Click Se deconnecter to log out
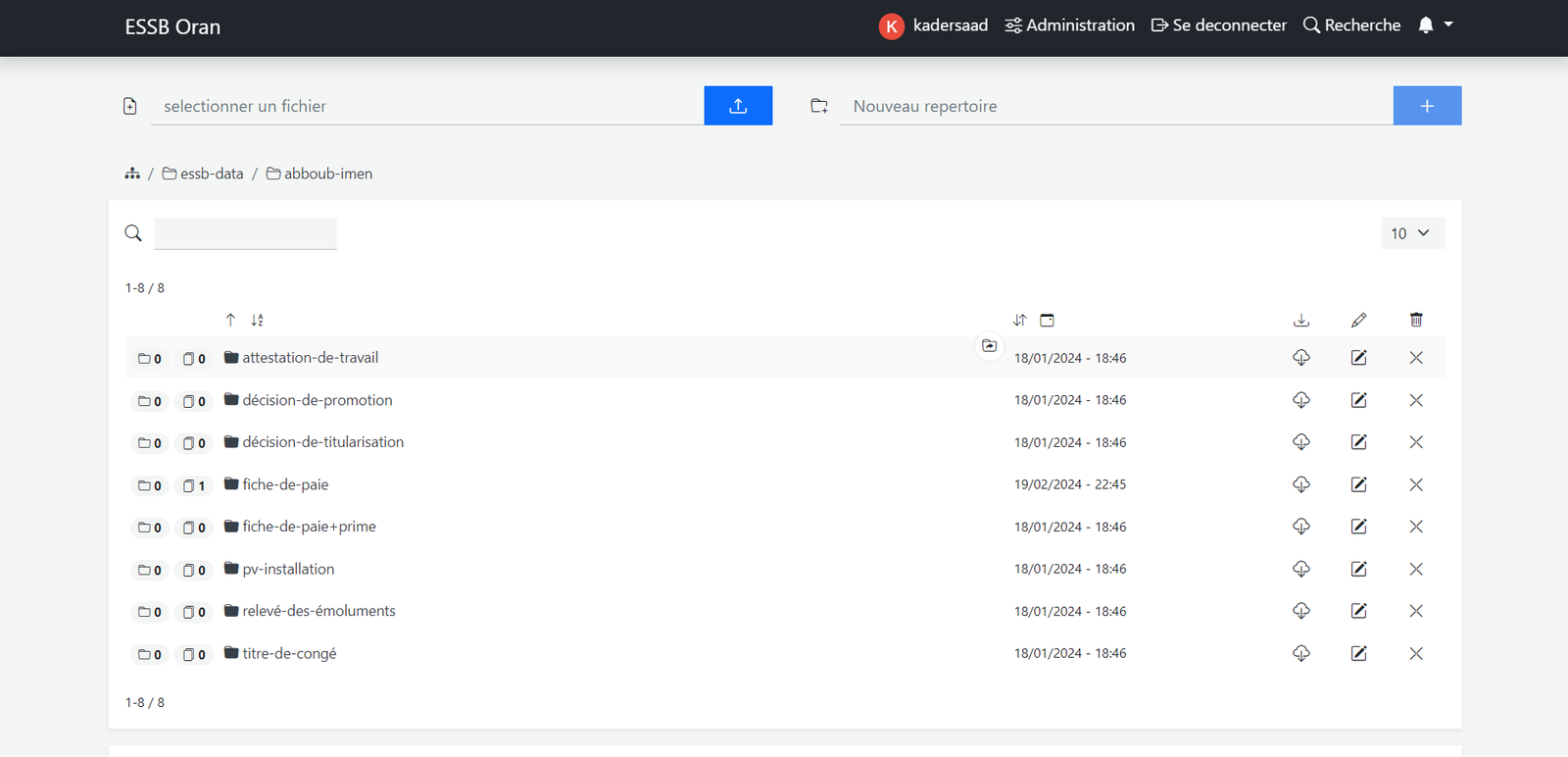 pyautogui.click(x=1219, y=25)
